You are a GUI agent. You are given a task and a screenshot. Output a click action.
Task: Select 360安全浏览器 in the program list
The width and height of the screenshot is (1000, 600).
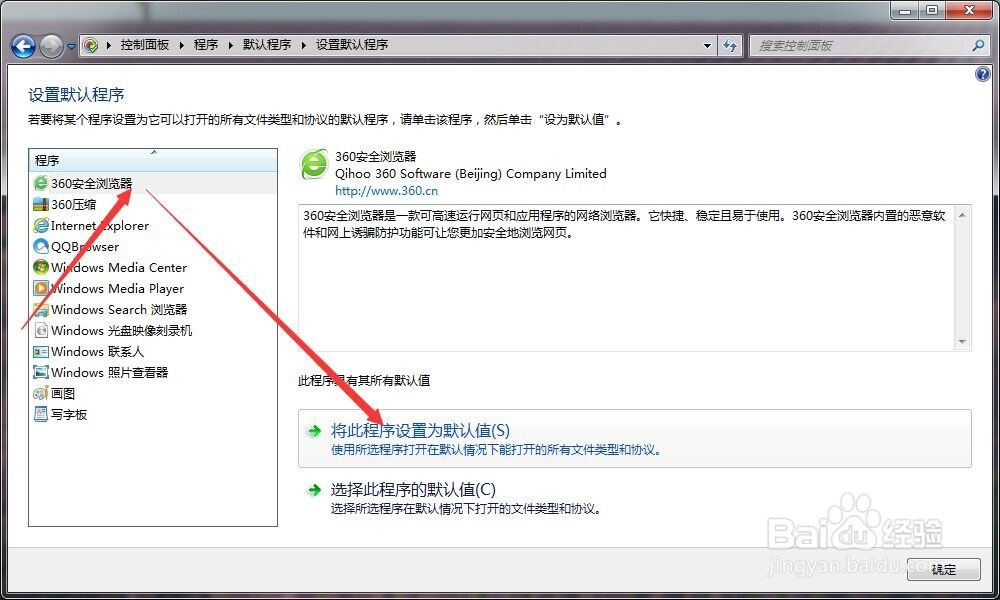(x=88, y=183)
